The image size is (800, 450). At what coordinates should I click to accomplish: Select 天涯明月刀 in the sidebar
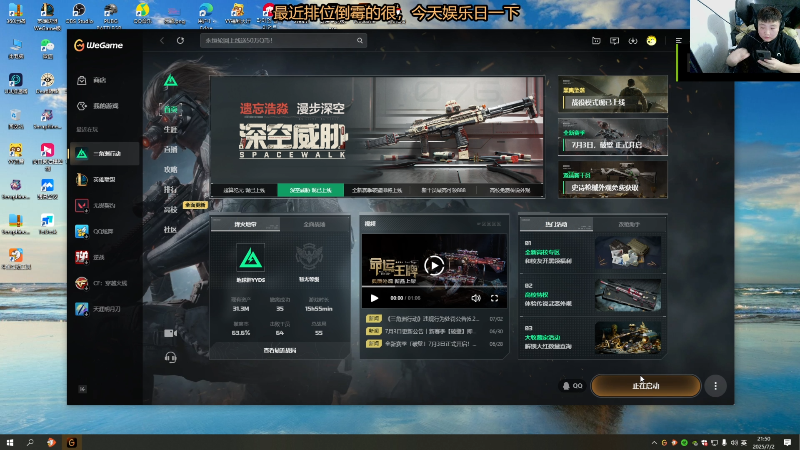[x=104, y=309]
